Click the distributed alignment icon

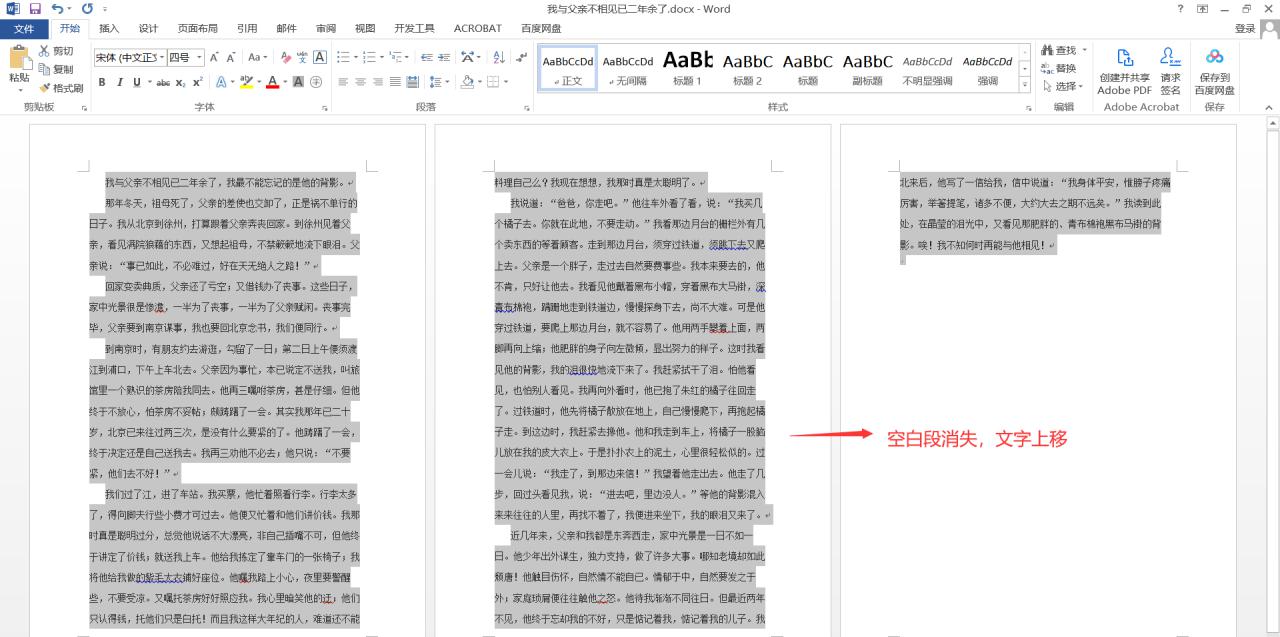point(412,82)
